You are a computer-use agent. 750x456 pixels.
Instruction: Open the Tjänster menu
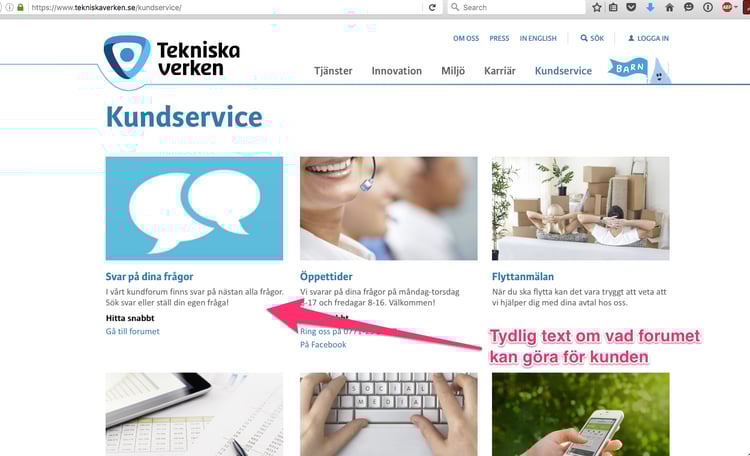click(x=333, y=71)
